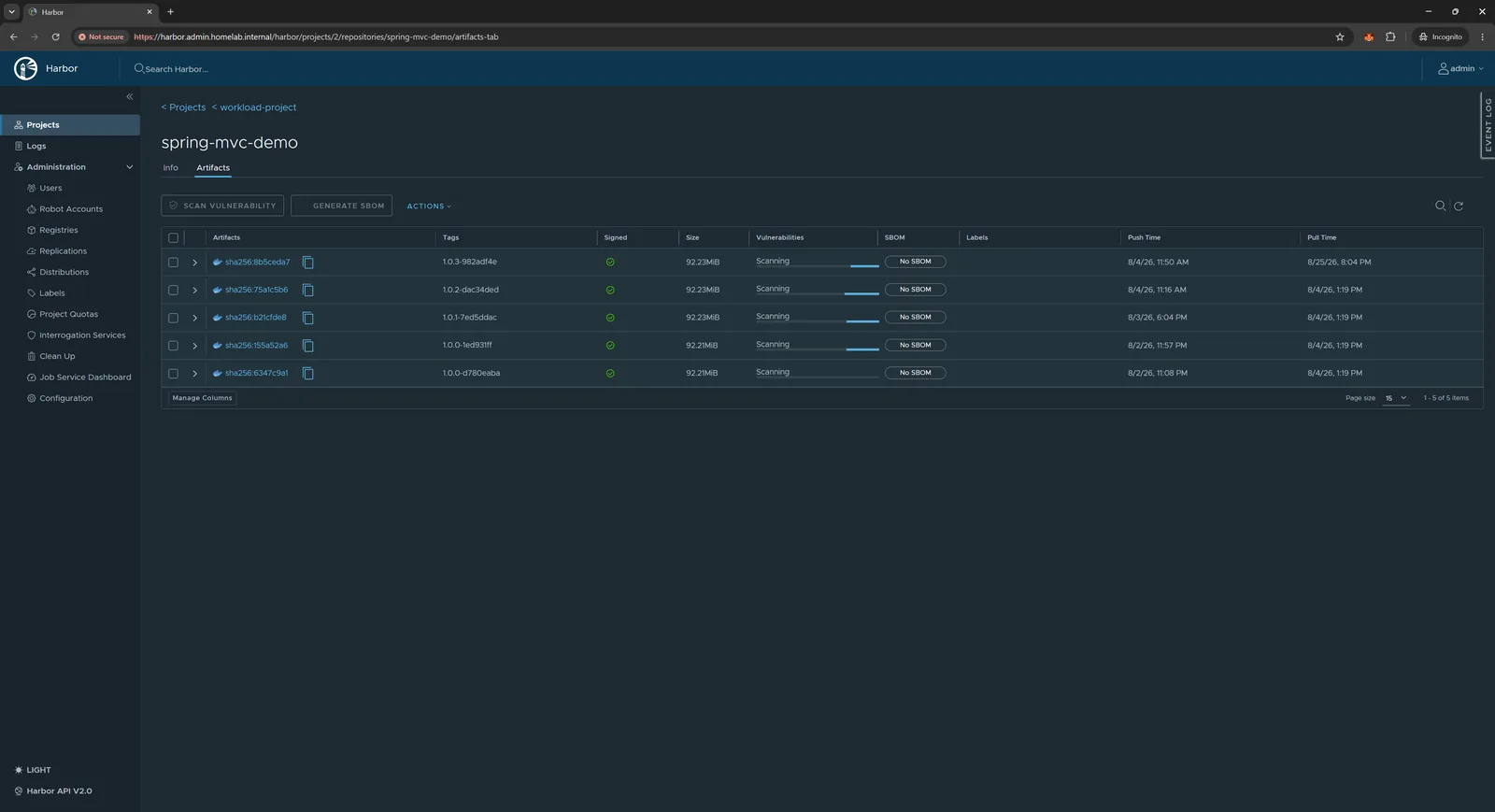Click the Harbor logo icon
1495x812 pixels.
point(25,68)
